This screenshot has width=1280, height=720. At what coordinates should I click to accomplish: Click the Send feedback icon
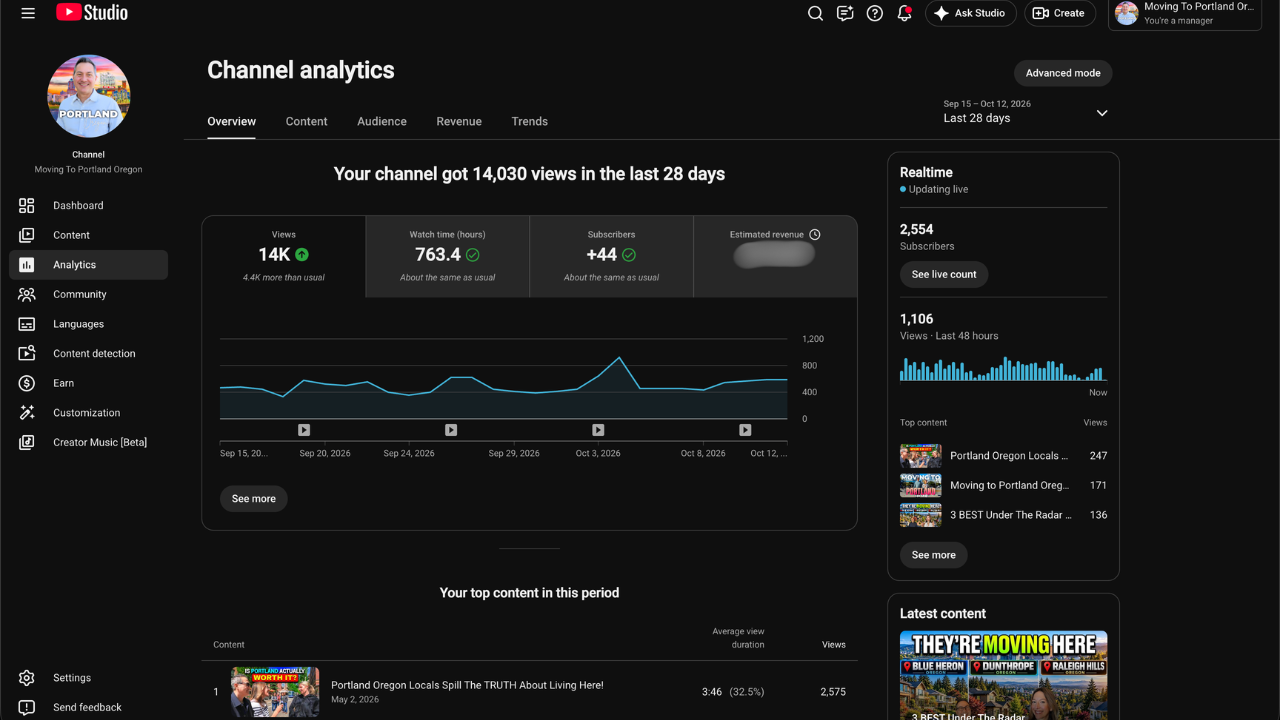(x=27, y=707)
